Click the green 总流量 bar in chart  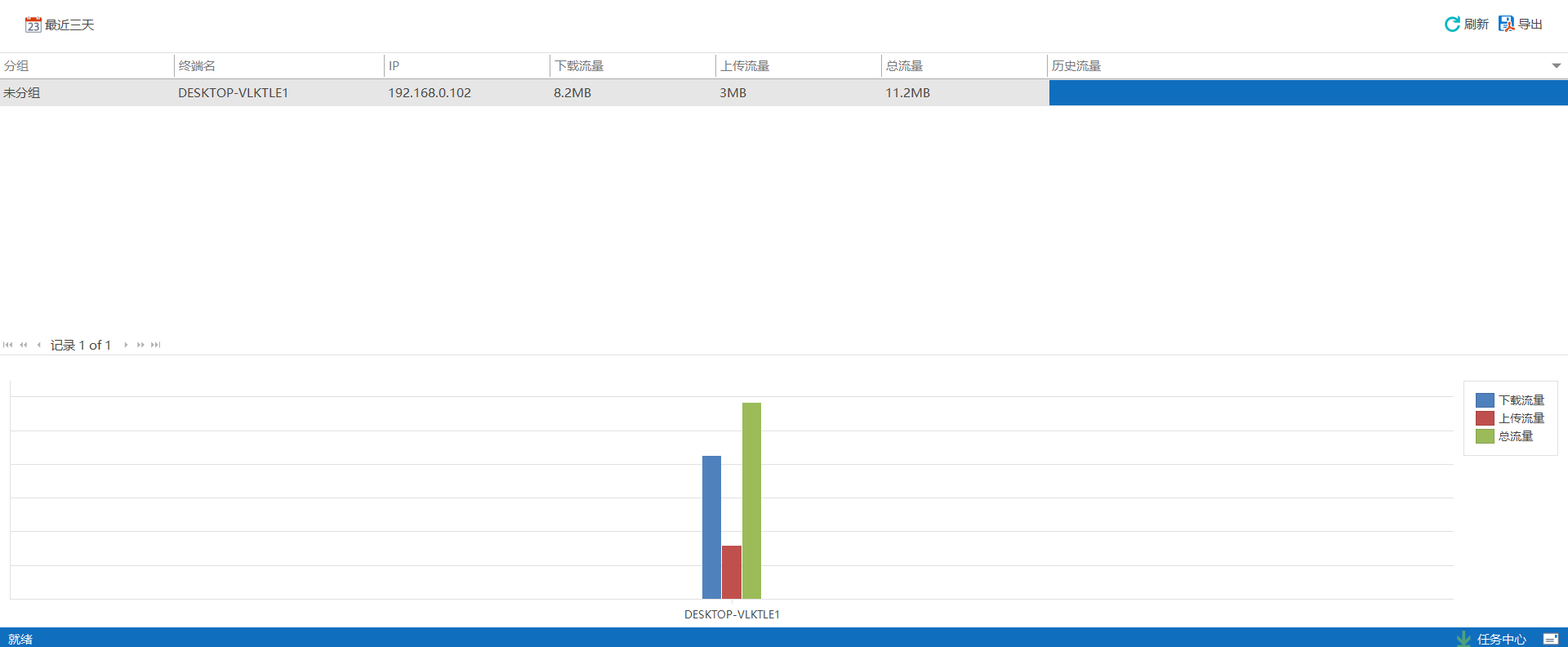[x=751, y=500]
